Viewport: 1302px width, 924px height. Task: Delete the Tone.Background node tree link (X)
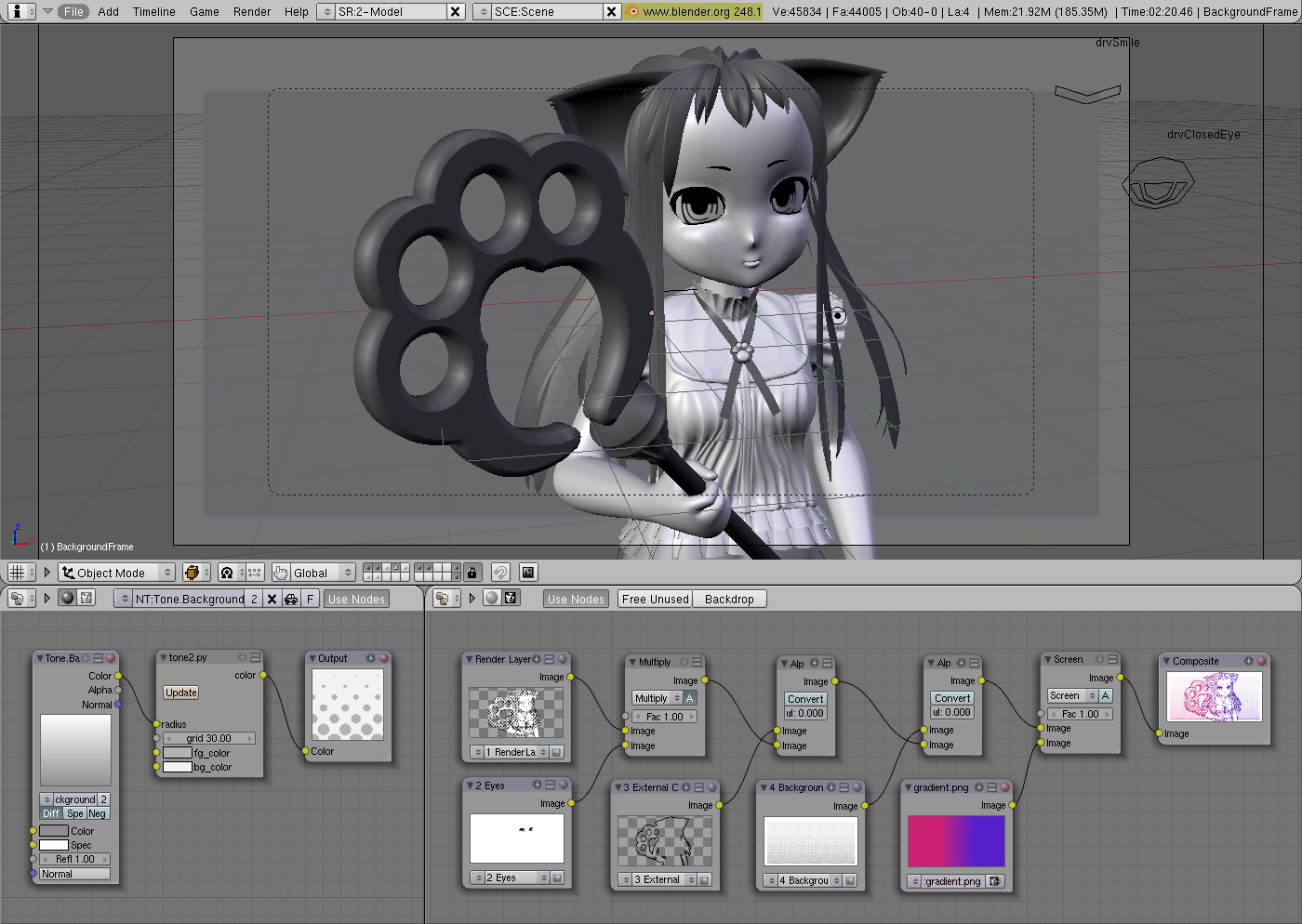(272, 600)
